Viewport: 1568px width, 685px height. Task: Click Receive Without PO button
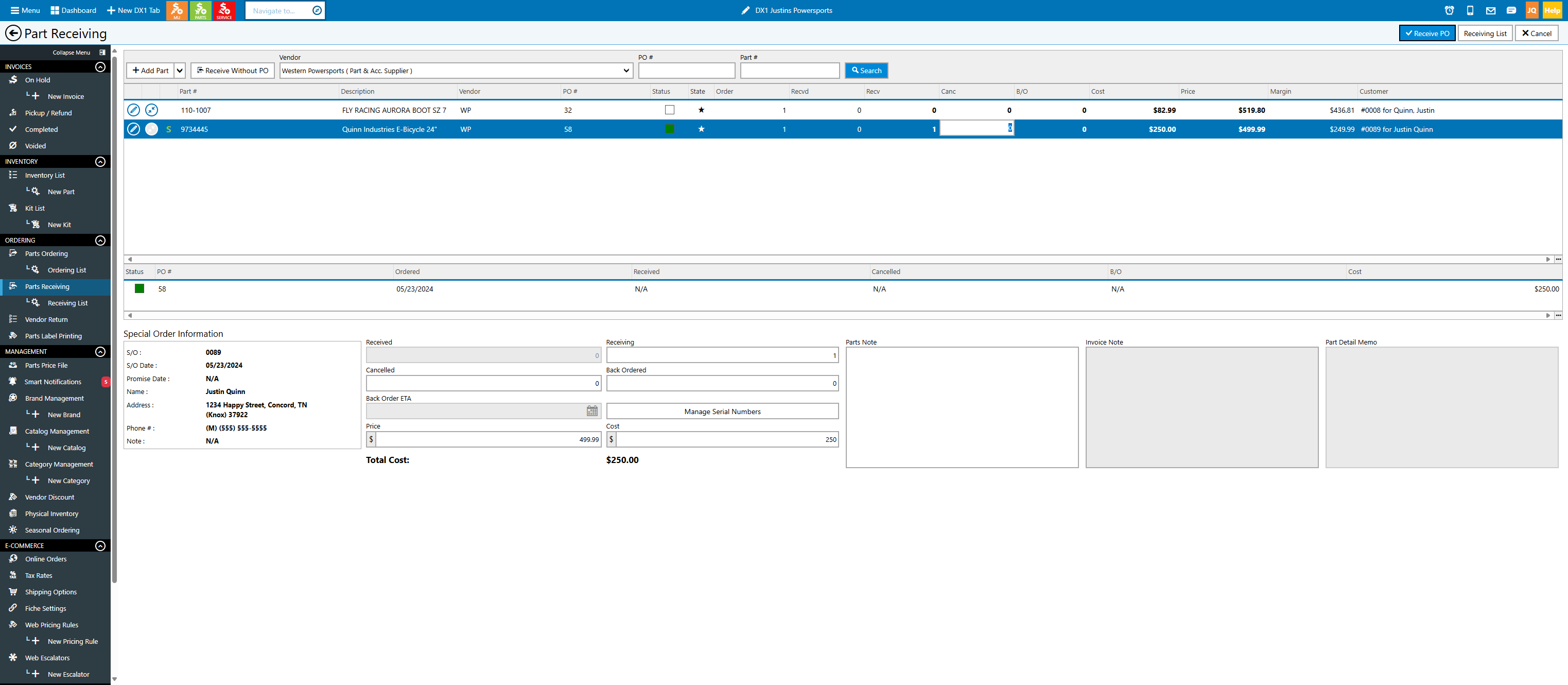232,71
